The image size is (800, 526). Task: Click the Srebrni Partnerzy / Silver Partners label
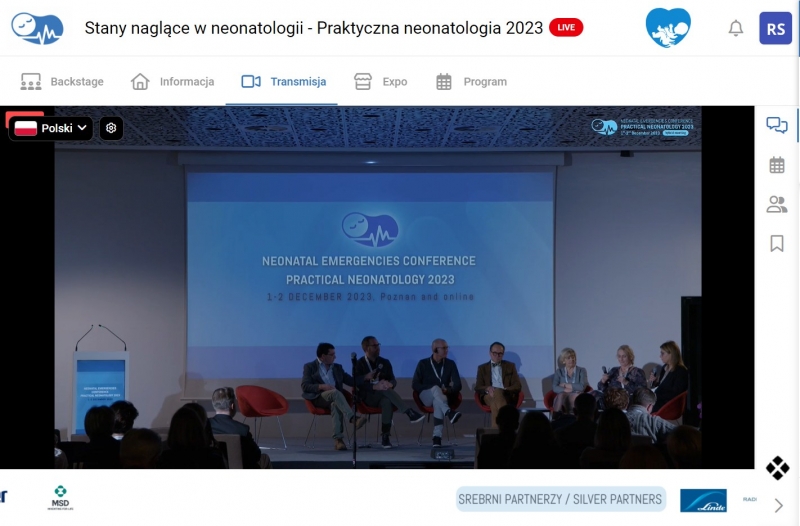pos(560,499)
